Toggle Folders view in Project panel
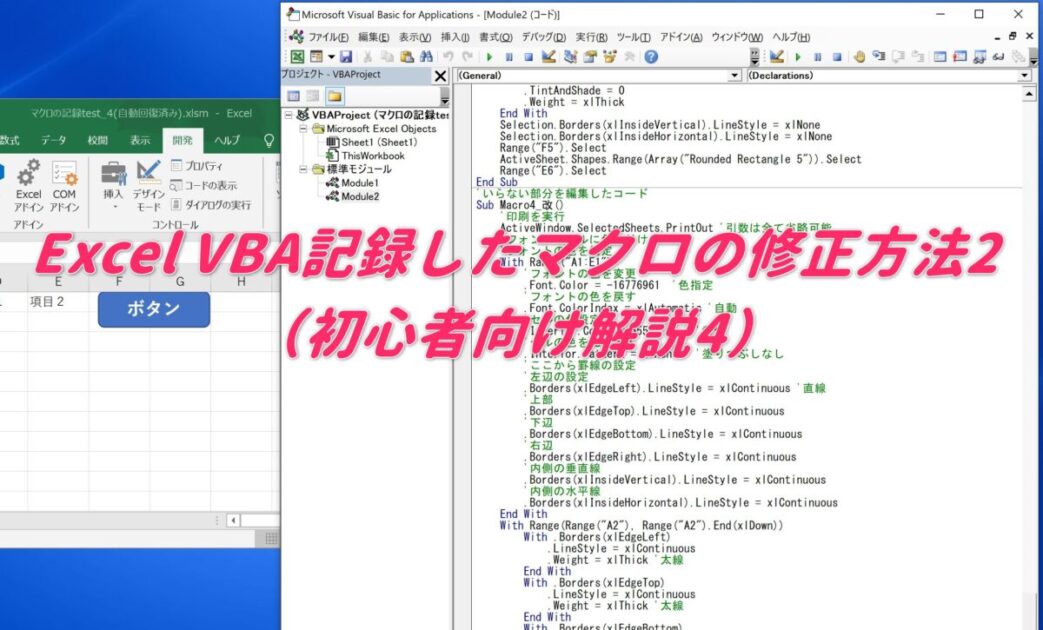Screen dimensions: 1043x630 [x=334, y=96]
